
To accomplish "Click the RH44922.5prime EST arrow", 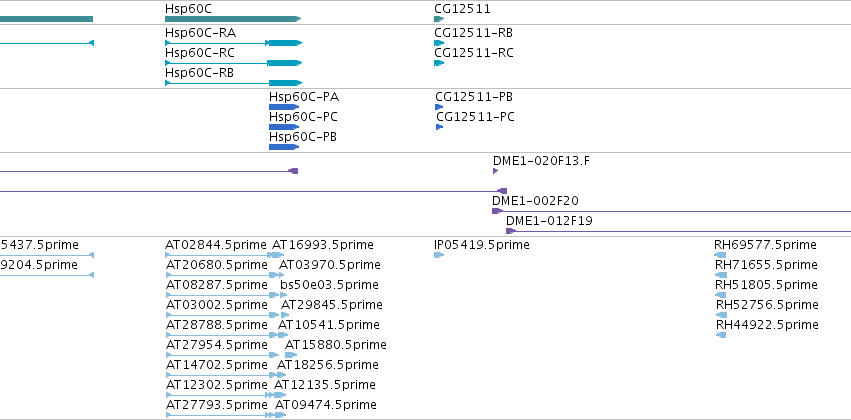I will point(721,335).
